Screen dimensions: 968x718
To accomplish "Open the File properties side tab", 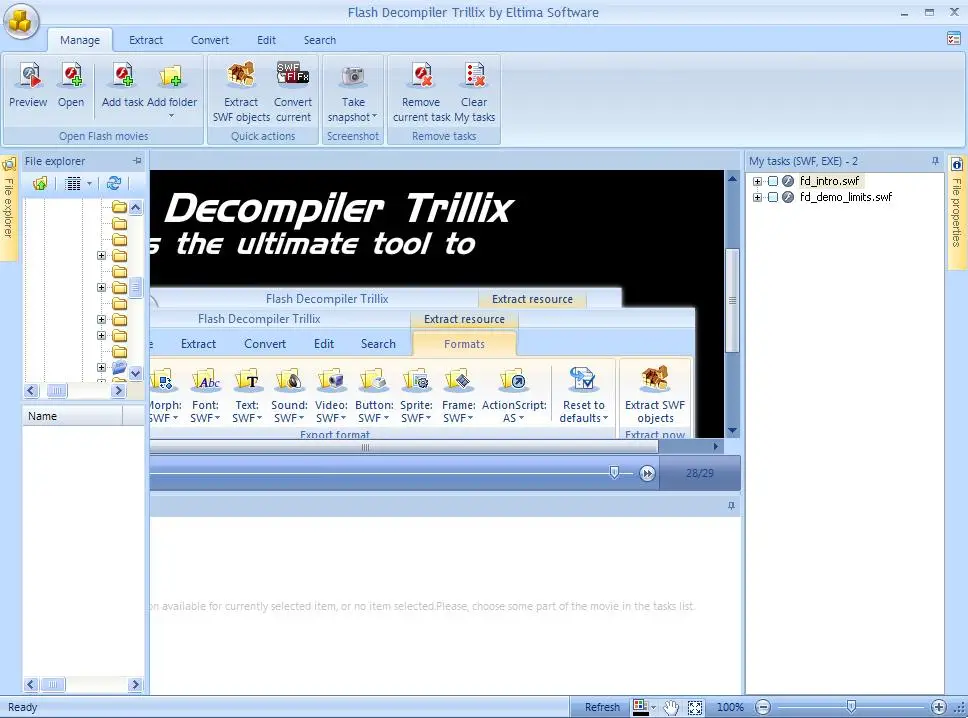I will [x=957, y=213].
